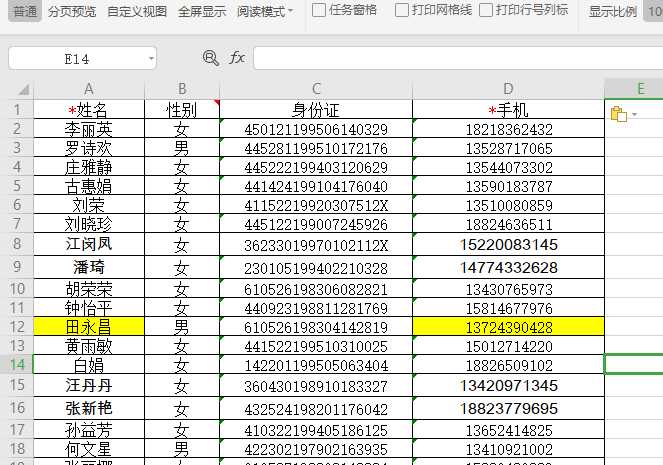Select the cell with name 江闵凤
Image resolution: width=663 pixels, height=465 pixels.
(x=89, y=244)
